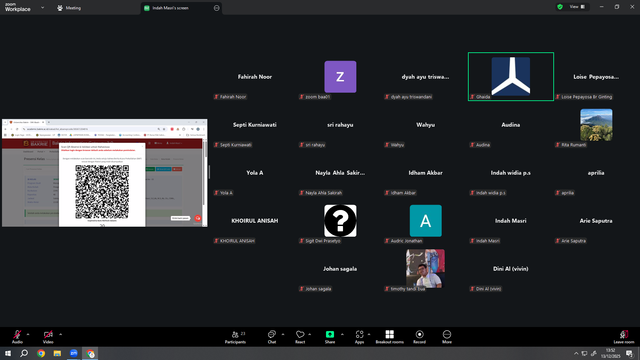Select the Arie Saputra participant tile

coord(596,221)
